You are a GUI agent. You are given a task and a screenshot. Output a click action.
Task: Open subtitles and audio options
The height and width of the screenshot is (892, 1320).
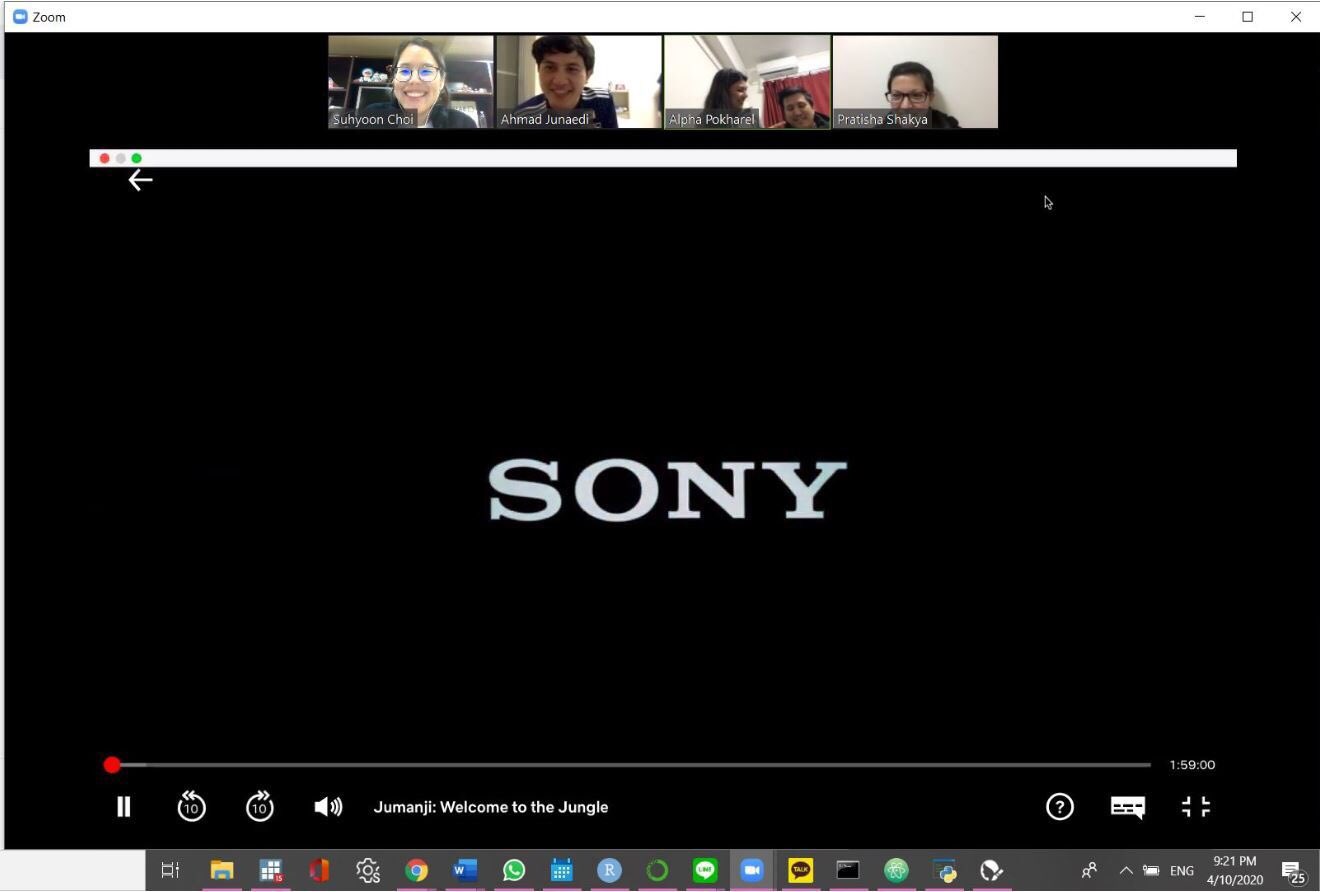1128,807
